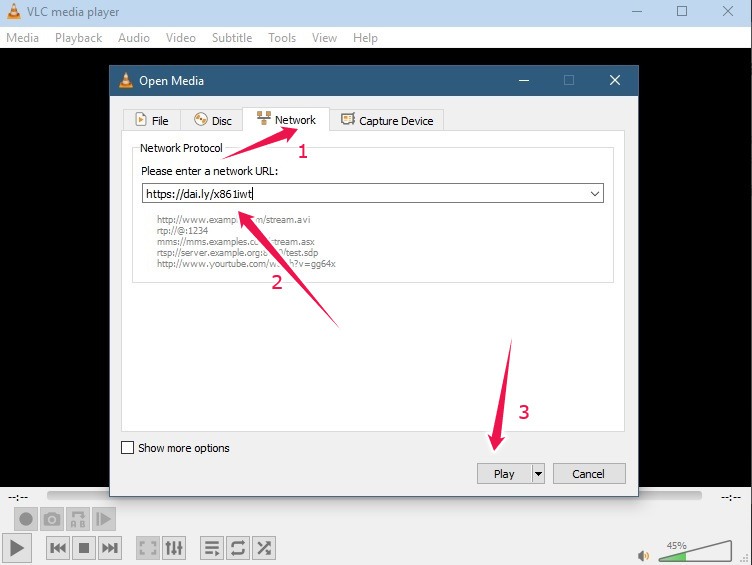Click the Previous media button

coord(58,548)
